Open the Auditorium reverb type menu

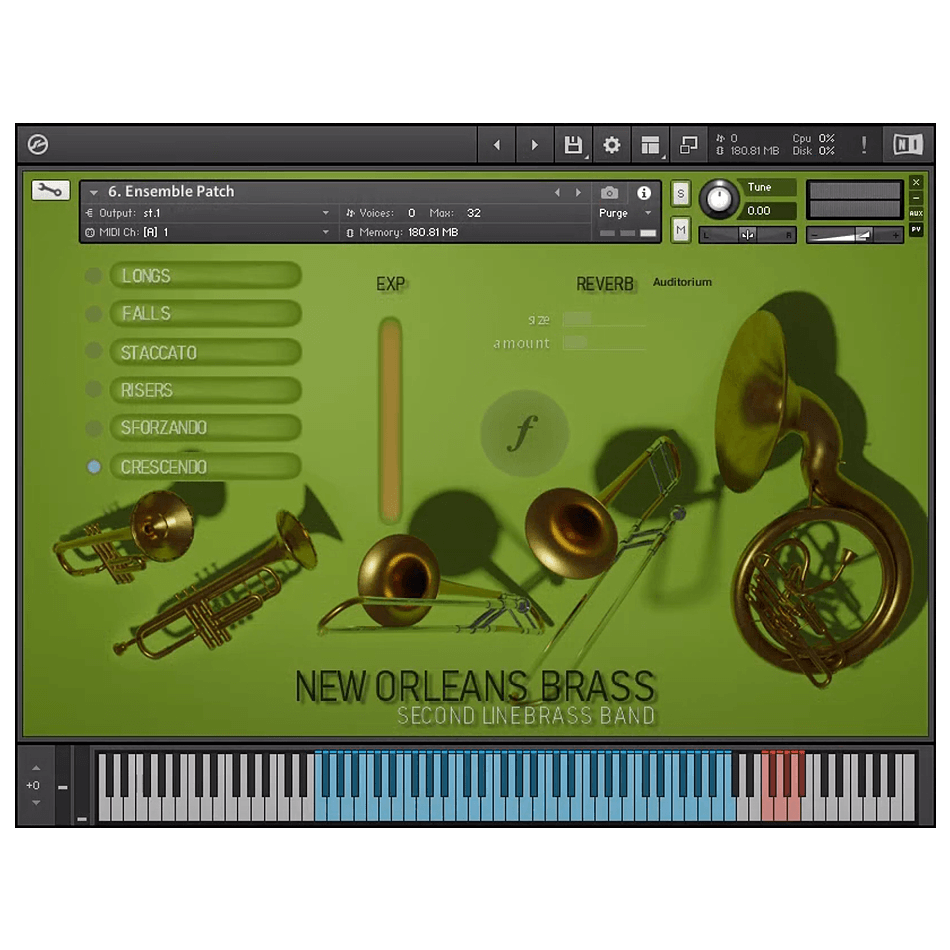(682, 282)
